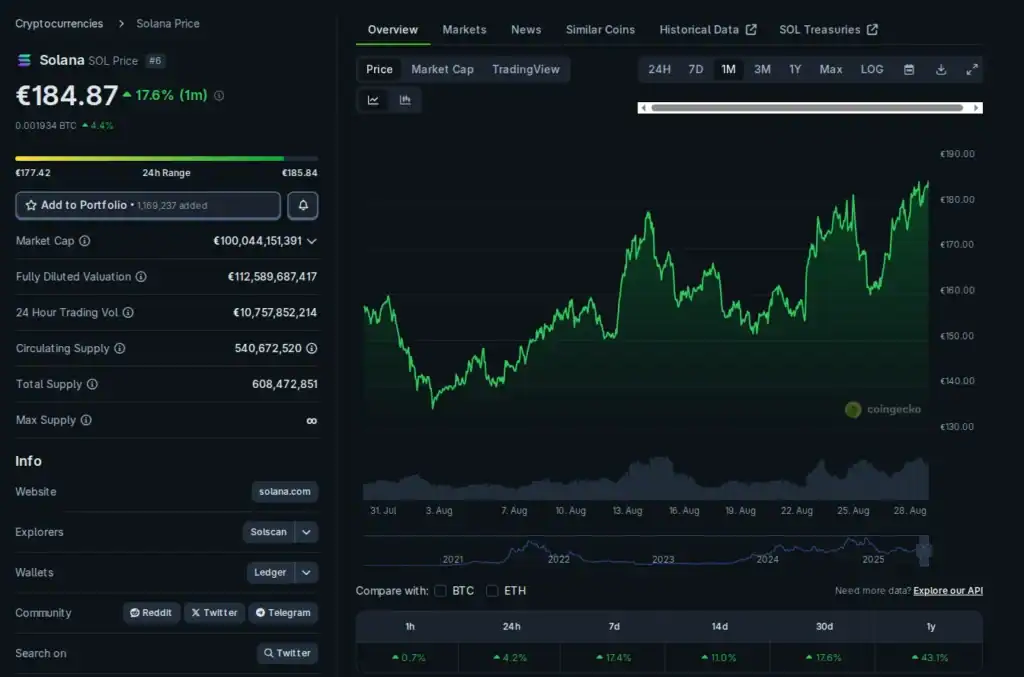Viewport: 1024px width, 677px height.
Task: Expand chart to fullscreen icon
Action: point(972,69)
